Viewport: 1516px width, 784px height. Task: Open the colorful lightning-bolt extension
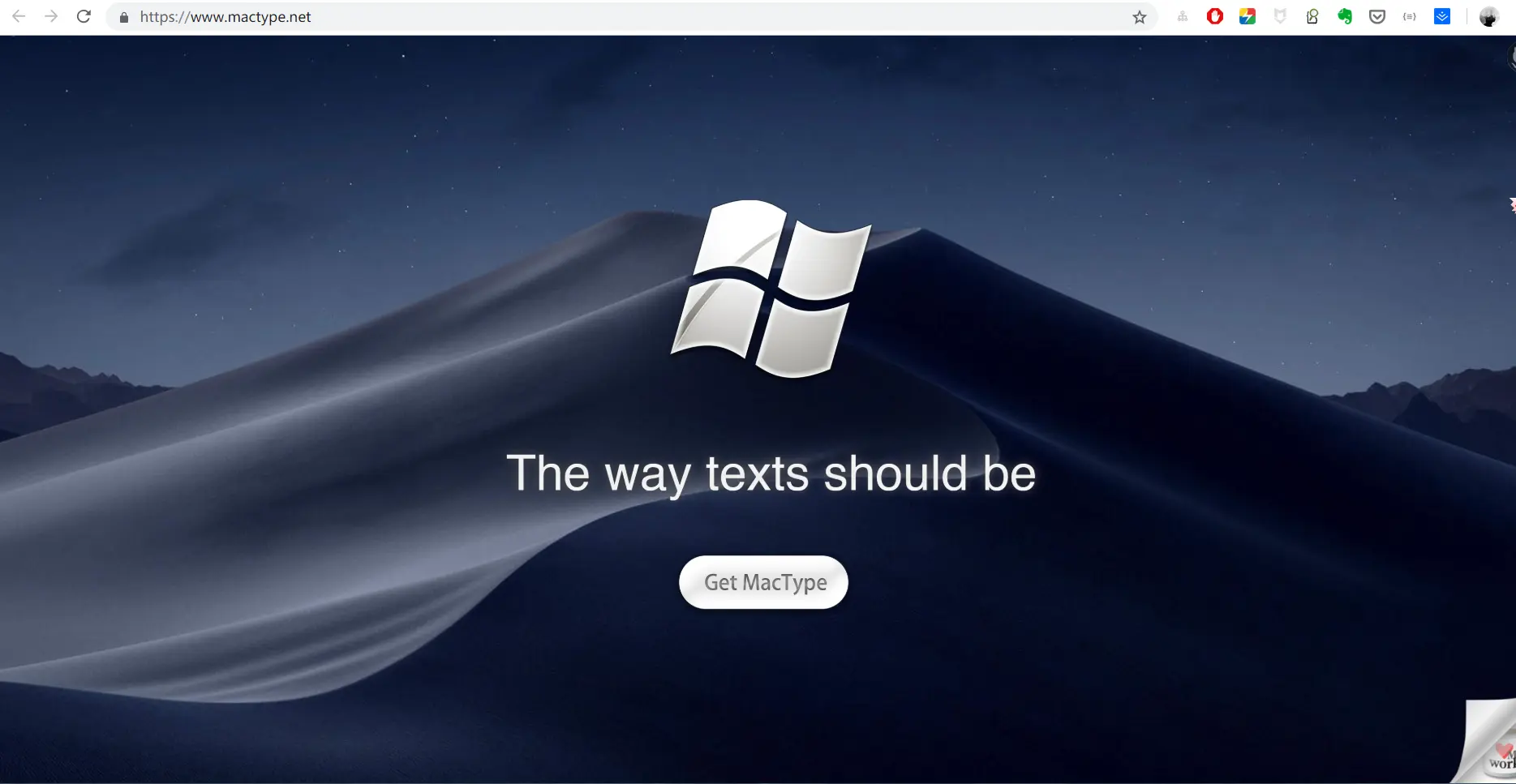pyautogui.click(x=1248, y=16)
